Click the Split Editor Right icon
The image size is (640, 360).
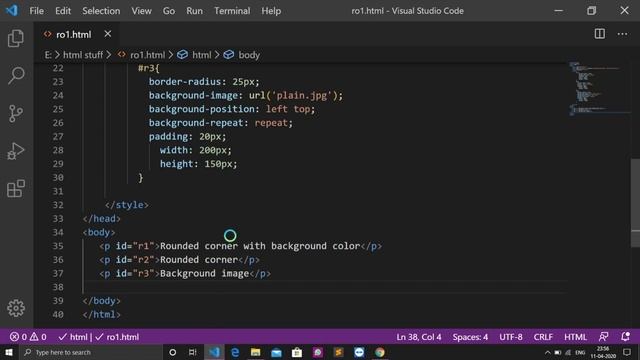(600, 34)
